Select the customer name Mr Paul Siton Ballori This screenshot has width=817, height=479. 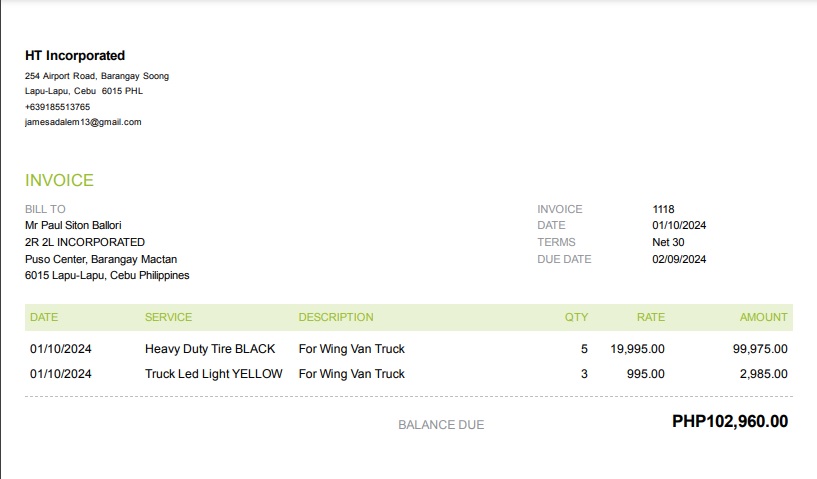coord(73,225)
